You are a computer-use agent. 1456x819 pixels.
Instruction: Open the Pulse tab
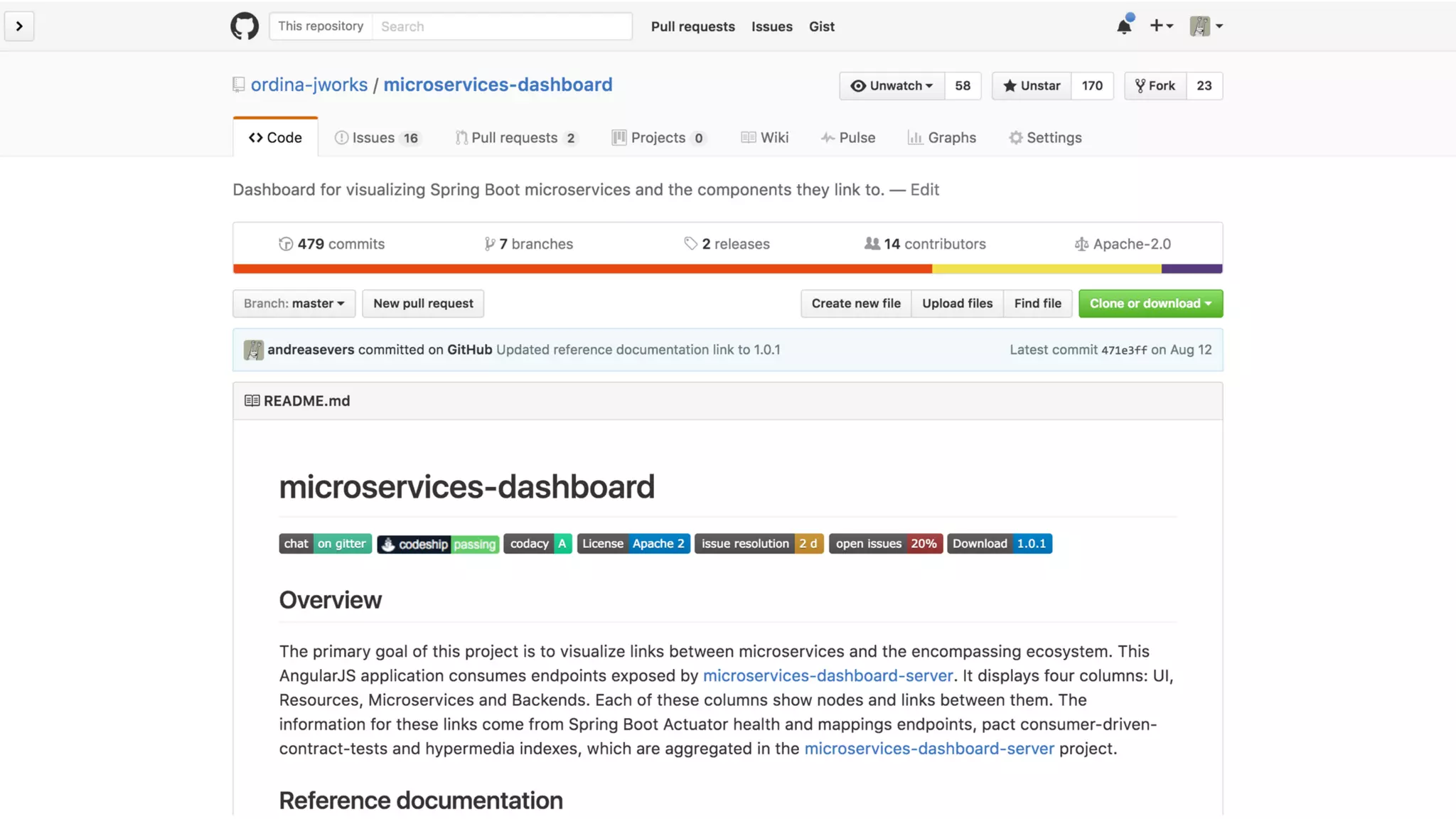847,138
